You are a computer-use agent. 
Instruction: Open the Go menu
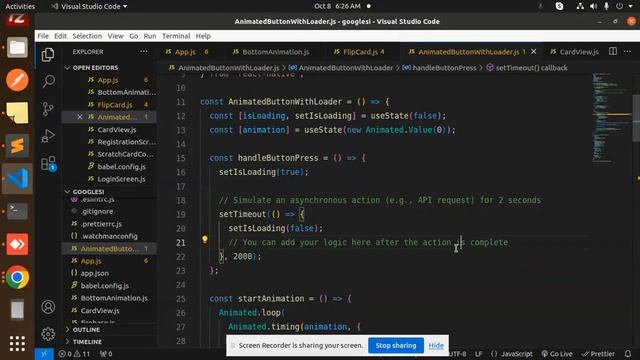coord(133,36)
